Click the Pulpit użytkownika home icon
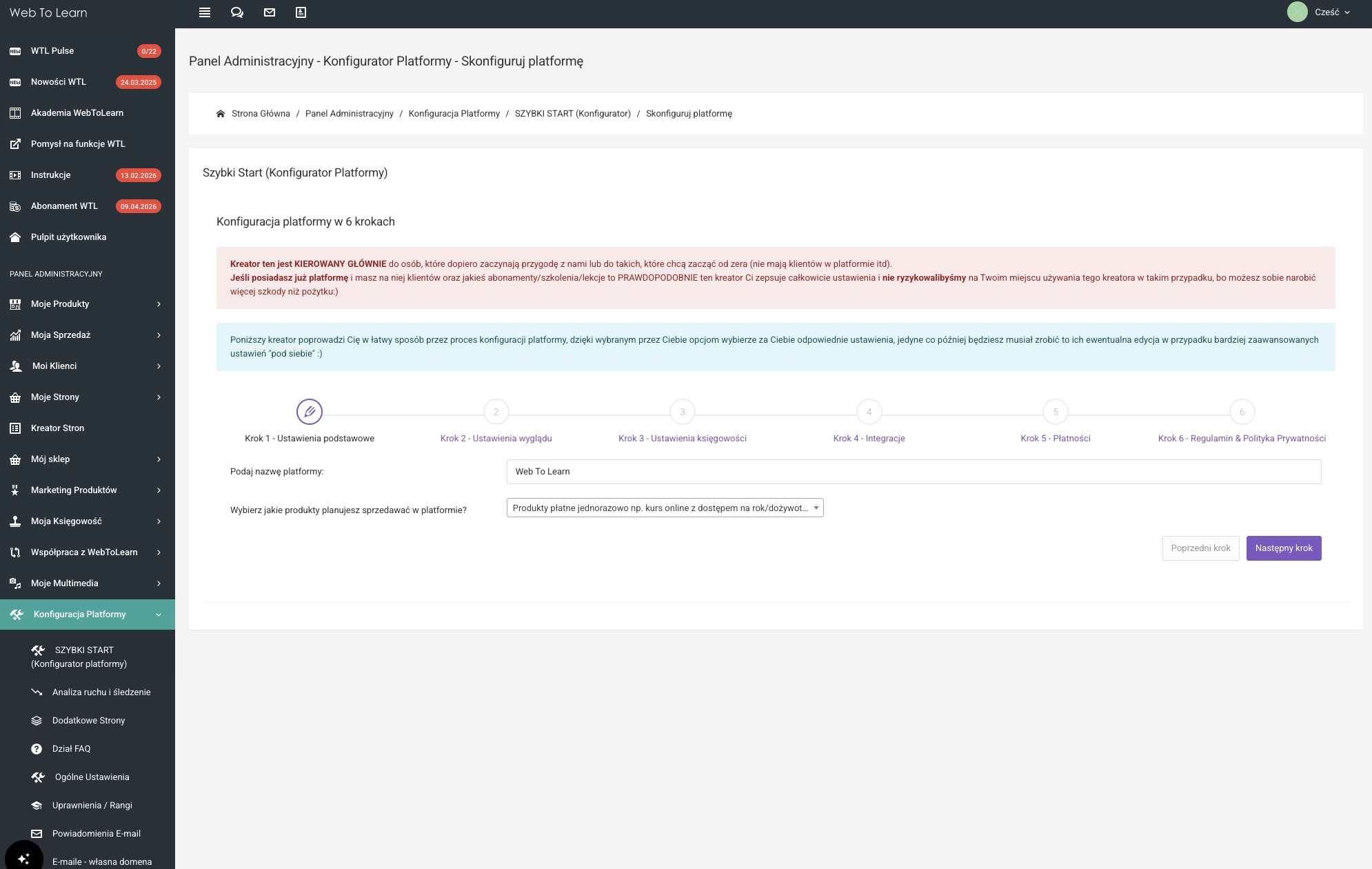 click(15, 237)
